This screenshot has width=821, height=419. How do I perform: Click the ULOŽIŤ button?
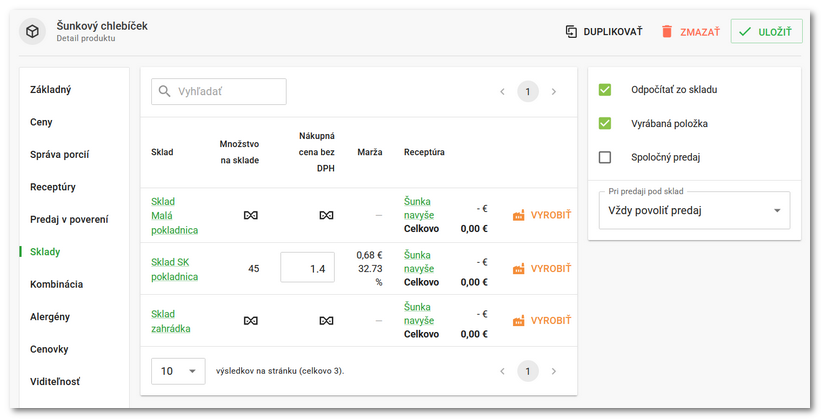pos(767,32)
